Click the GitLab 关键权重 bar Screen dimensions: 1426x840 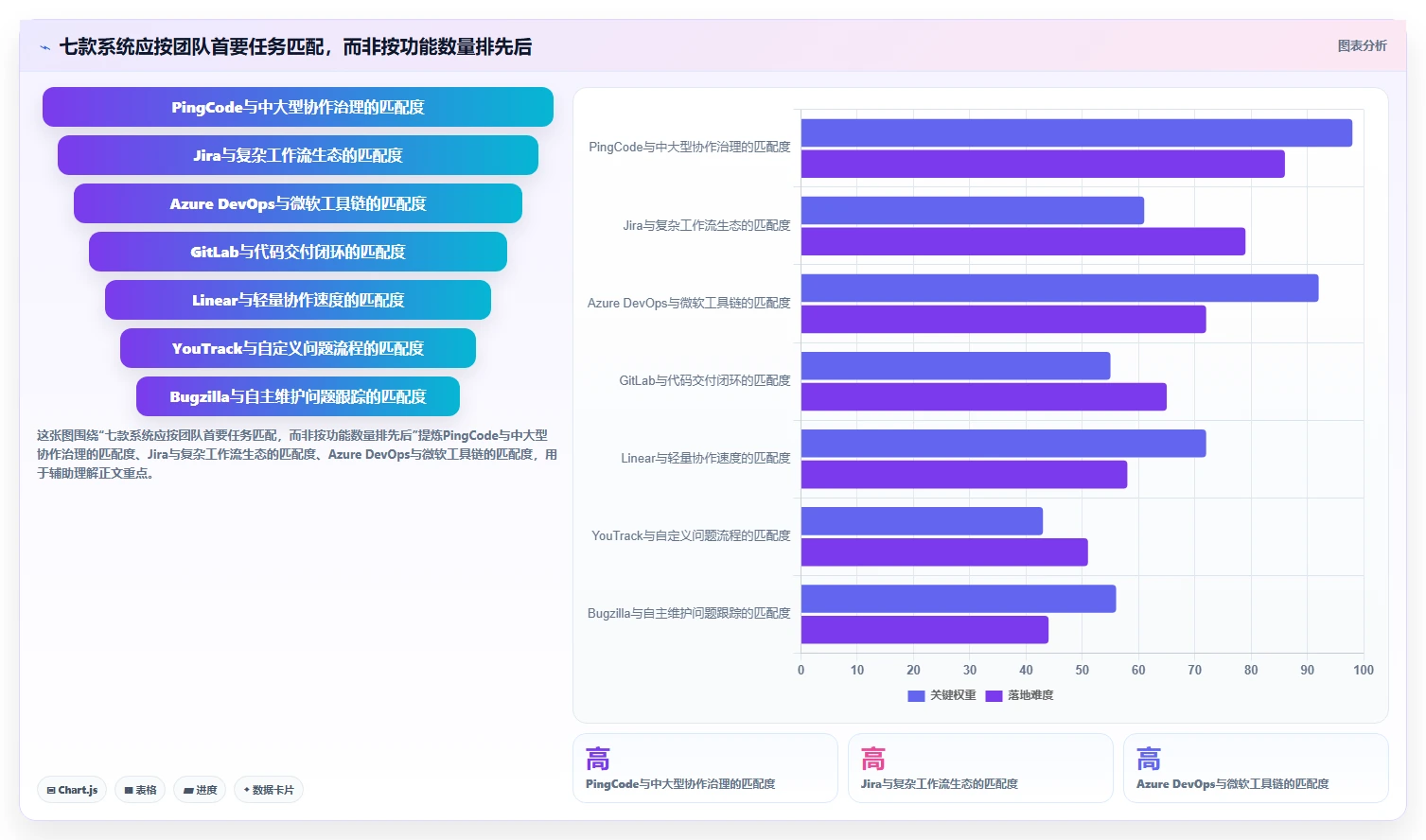pyautogui.click(x=956, y=365)
